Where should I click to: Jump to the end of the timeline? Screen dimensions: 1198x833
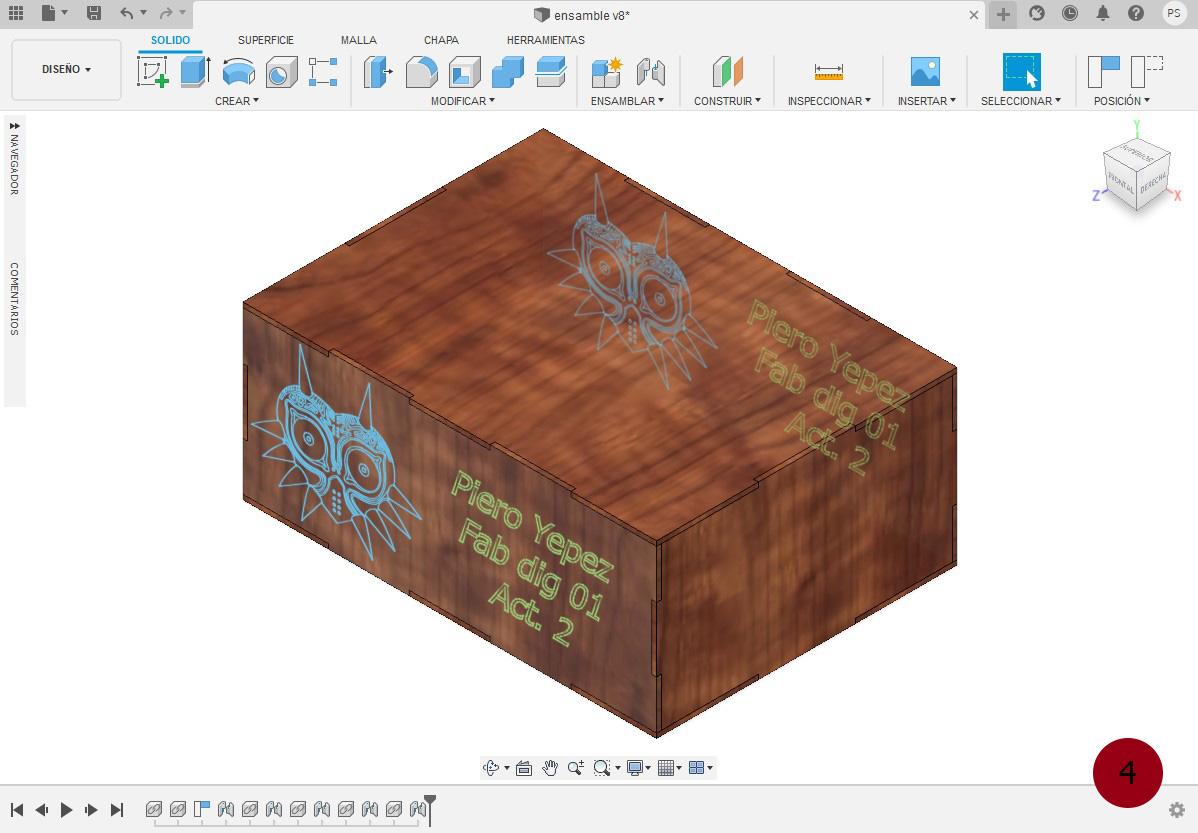(x=117, y=809)
